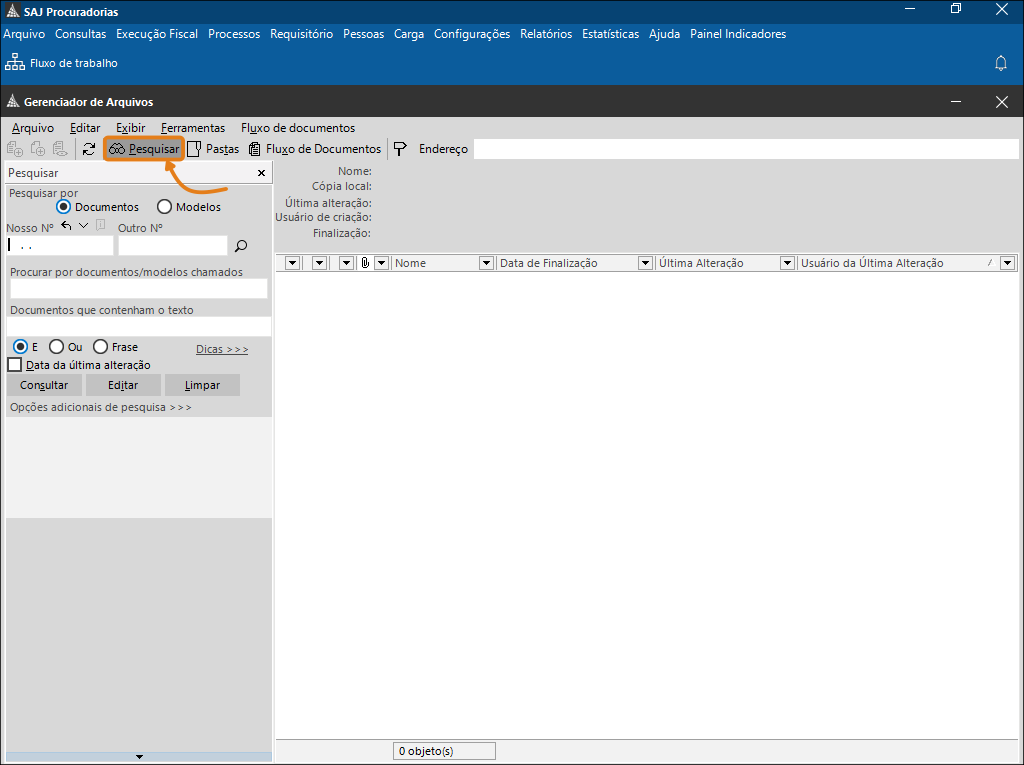
Task: Open the Nome column filter dropdown
Action: 486,263
